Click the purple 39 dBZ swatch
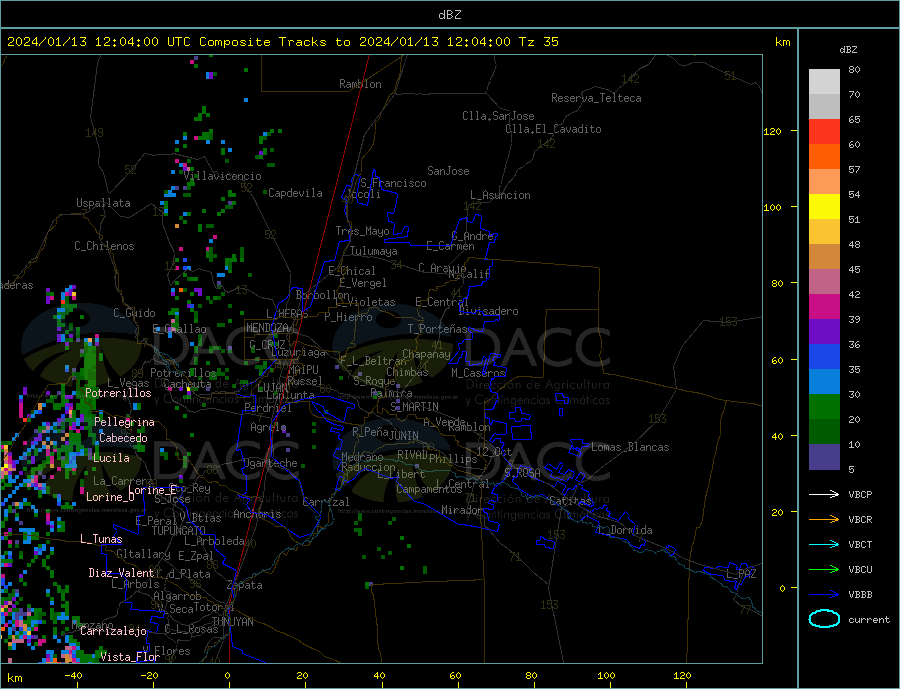 pos(824,331)
